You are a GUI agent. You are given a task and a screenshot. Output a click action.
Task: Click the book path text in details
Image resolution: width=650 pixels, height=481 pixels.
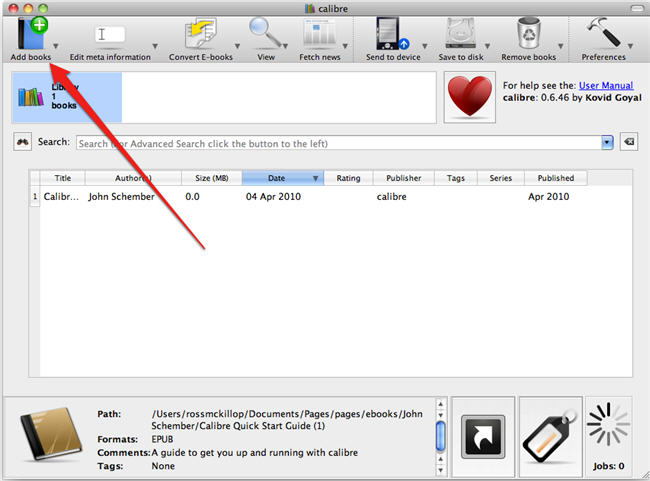tap(287, 420)
